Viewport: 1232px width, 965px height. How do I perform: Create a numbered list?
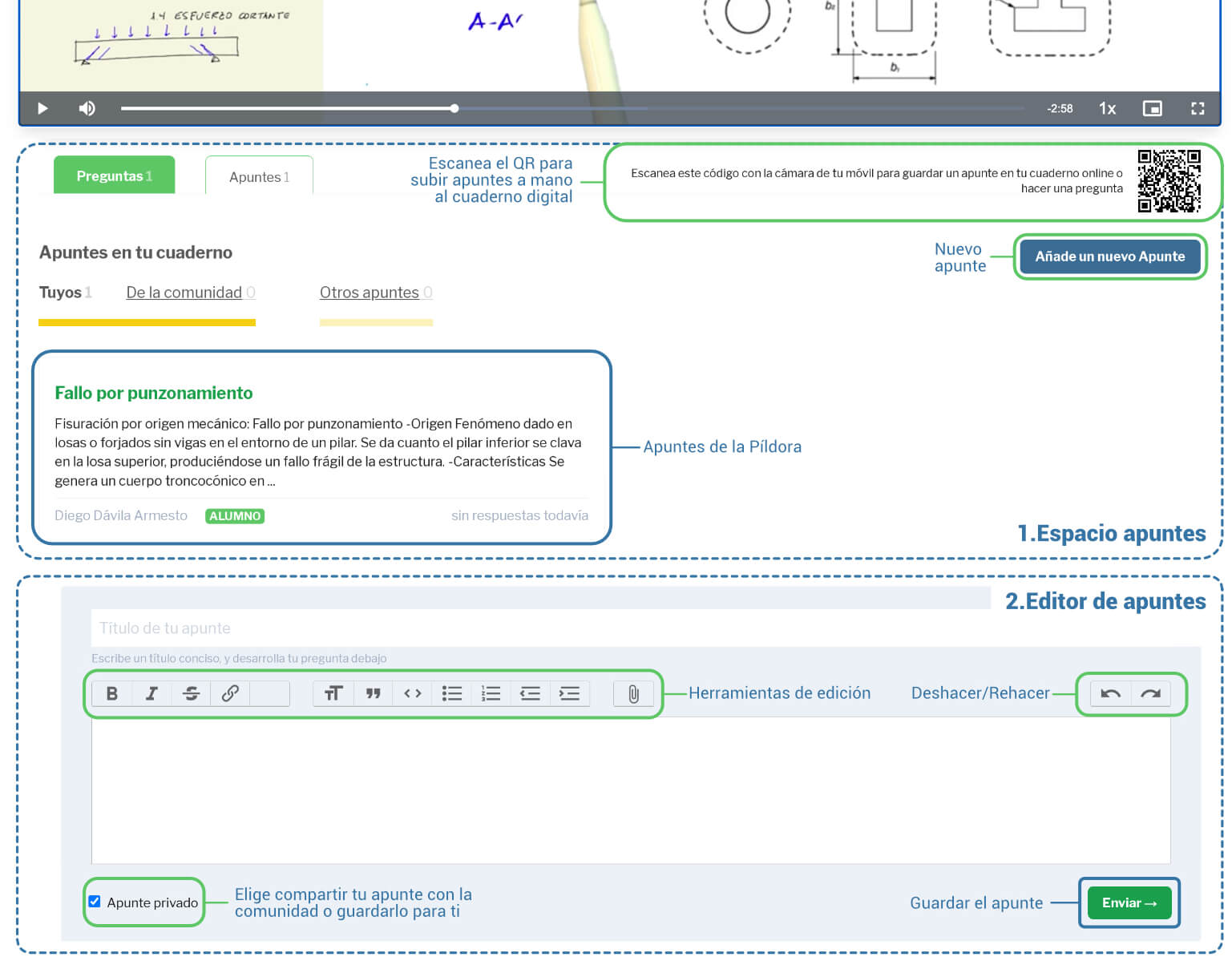tap(491, 693)
